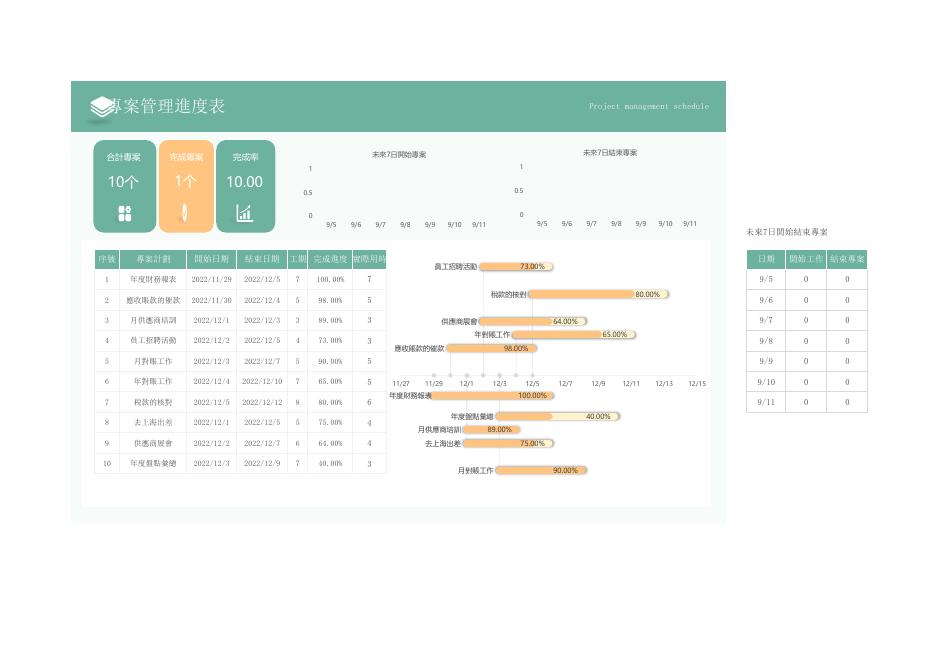
Task: Click the 12/9 label on Gantt axis
Action: click(x=598, y=384)
